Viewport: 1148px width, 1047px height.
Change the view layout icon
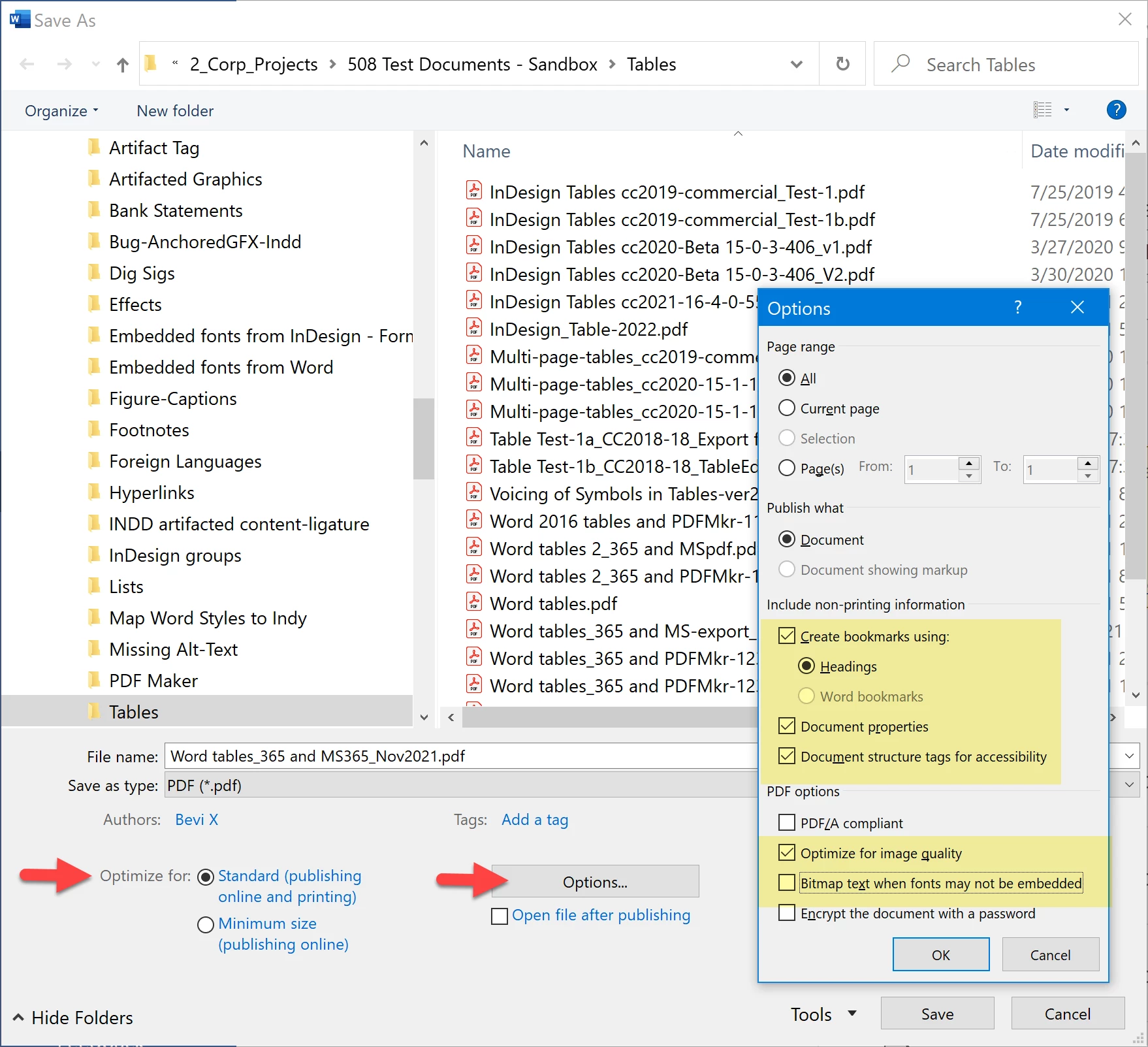[x=1043, y=110]
